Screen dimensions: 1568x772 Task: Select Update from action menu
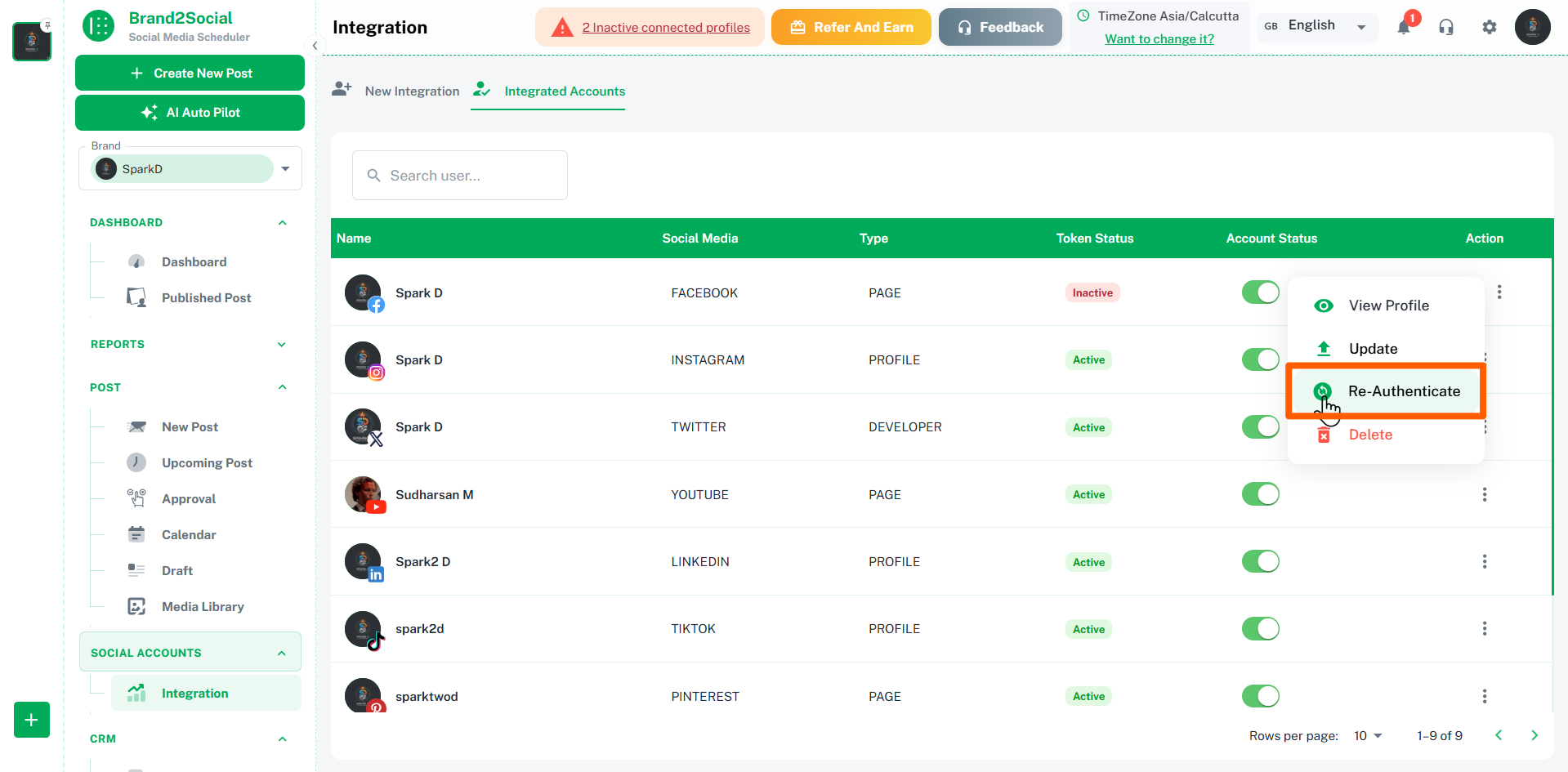pos(1386,349)
